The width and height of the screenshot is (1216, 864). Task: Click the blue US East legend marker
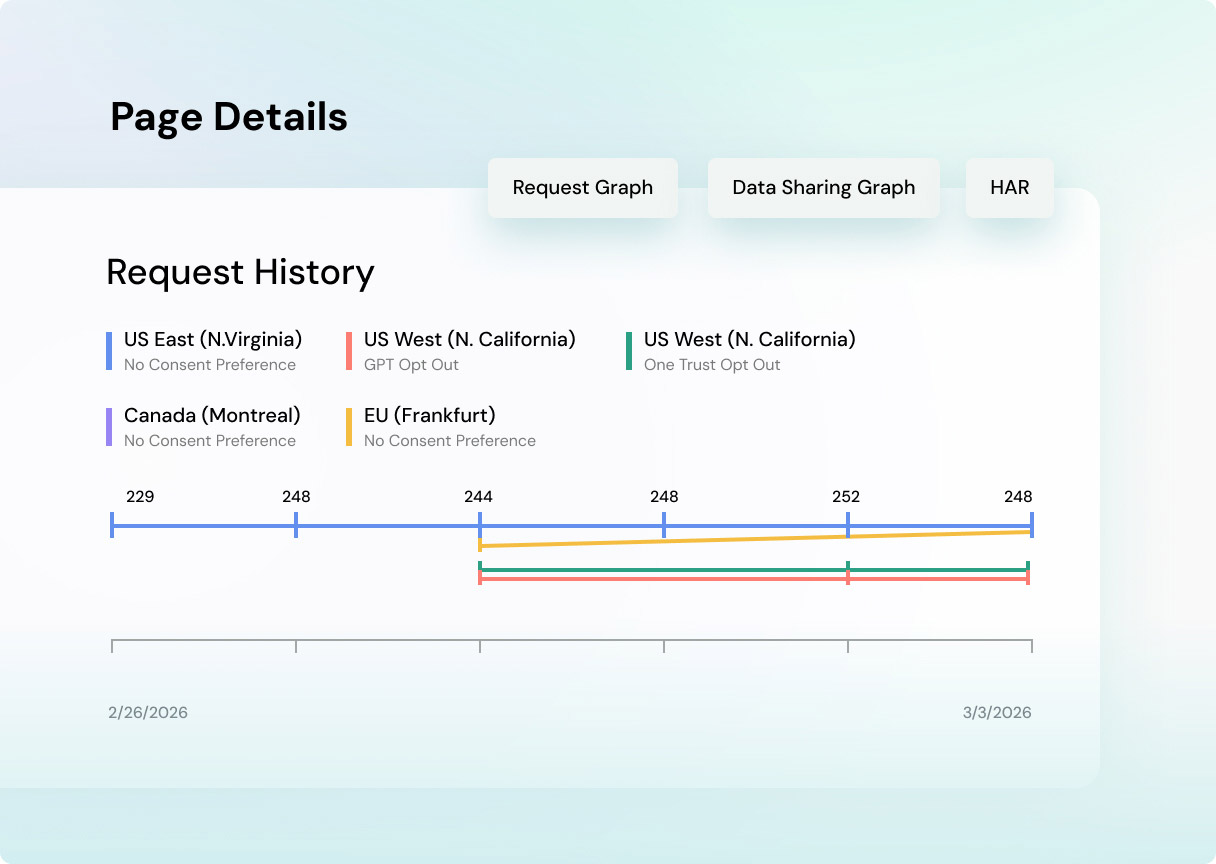pyautogui.click(x=108, y=350)
